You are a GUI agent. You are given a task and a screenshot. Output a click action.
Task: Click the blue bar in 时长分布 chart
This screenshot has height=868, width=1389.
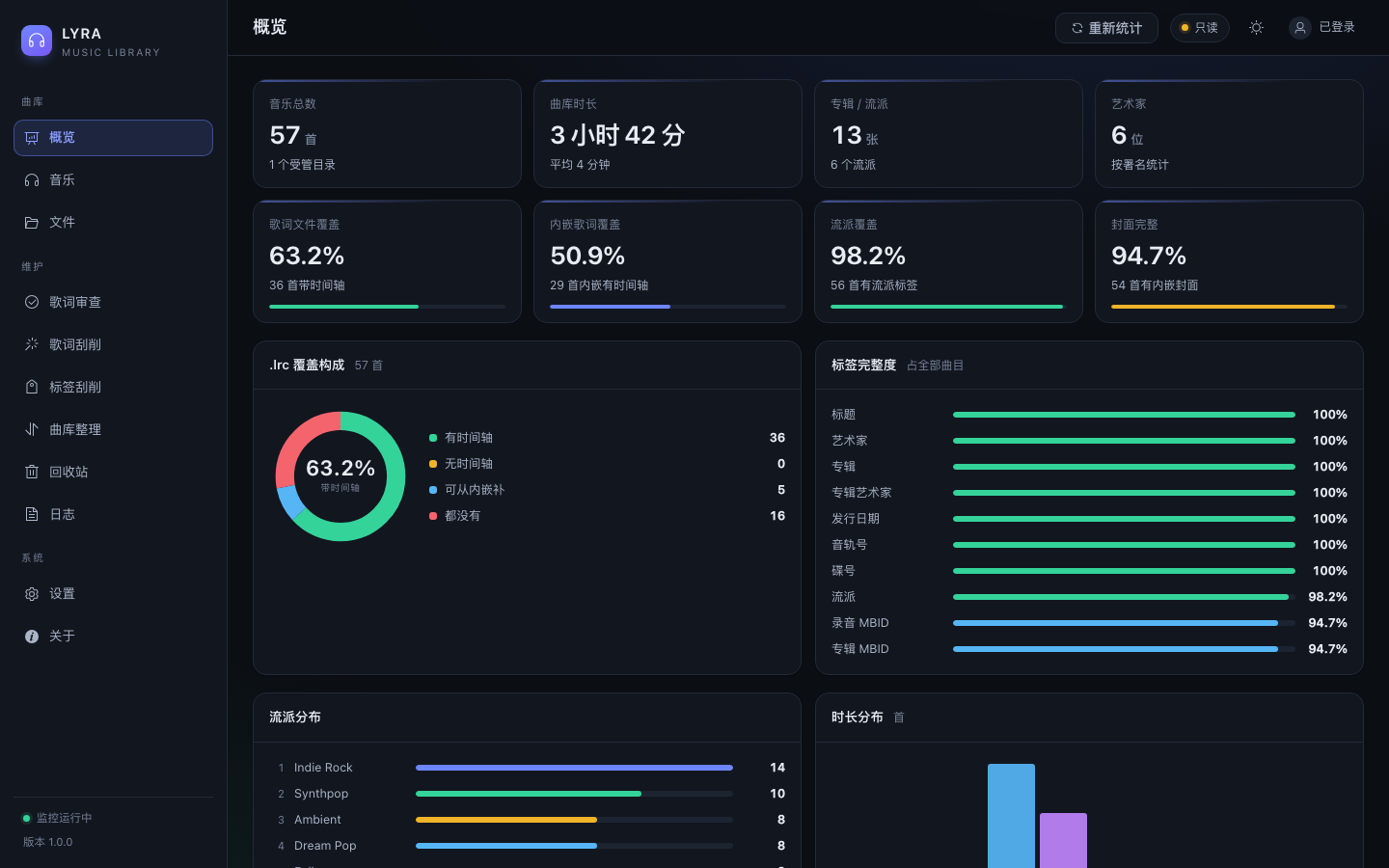pos(1011,816)
